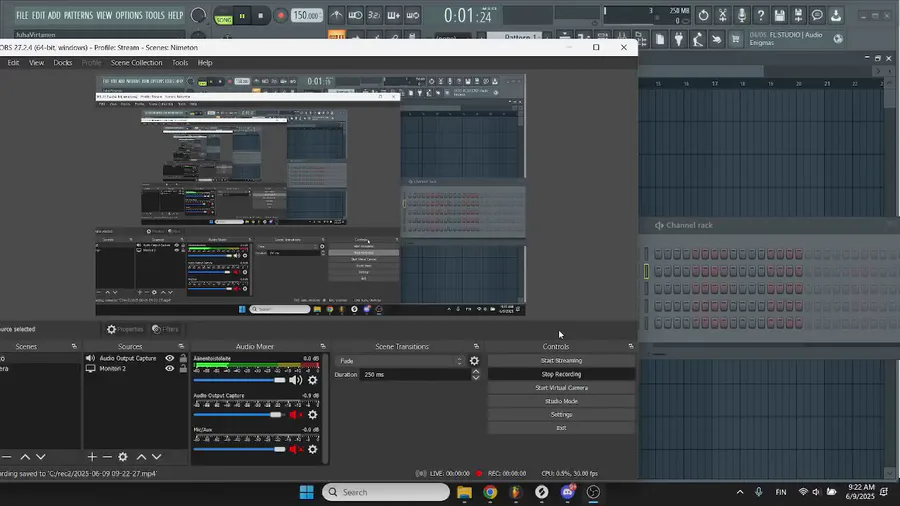
Task: Move source down in Sources list
Action: (x=156, y=457)
